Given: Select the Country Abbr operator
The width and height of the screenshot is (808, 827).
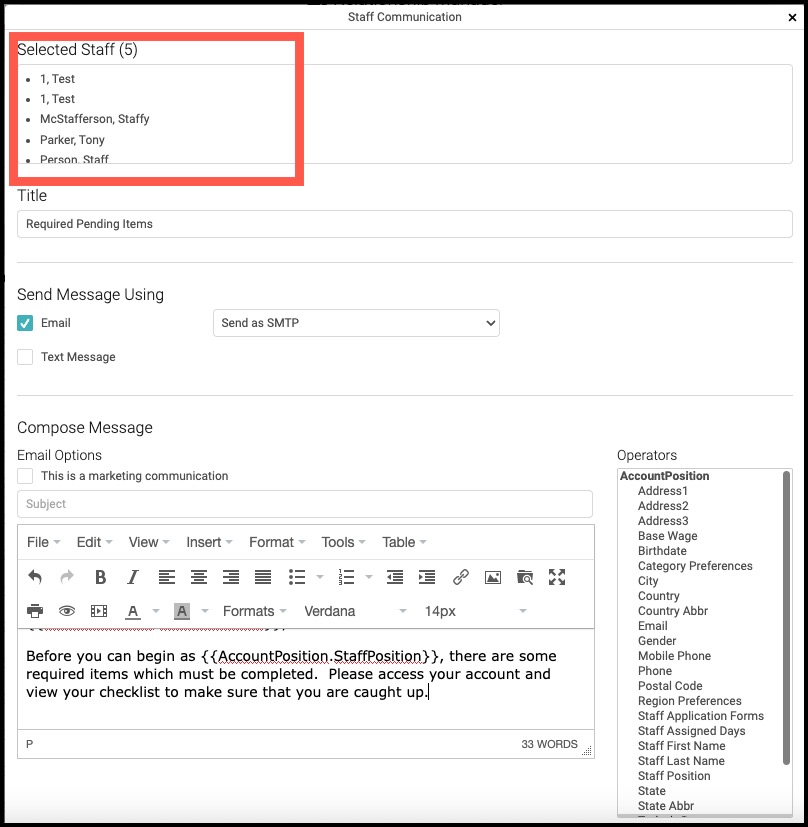Looking at the screenshot, I should click(672, 611).
